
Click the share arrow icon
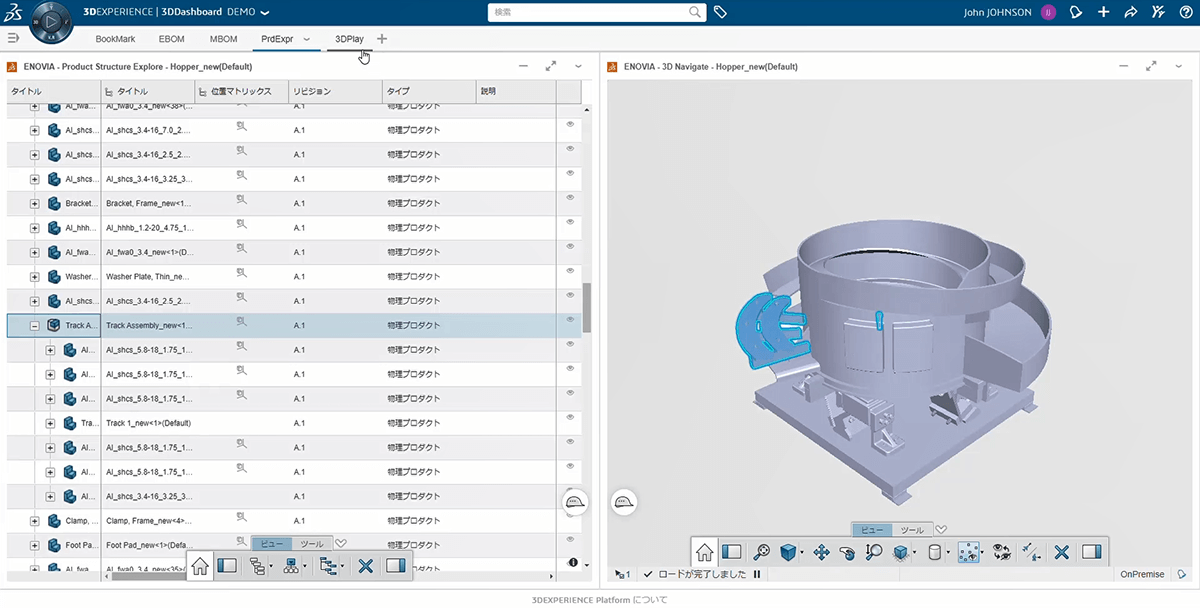[1130, 12]
